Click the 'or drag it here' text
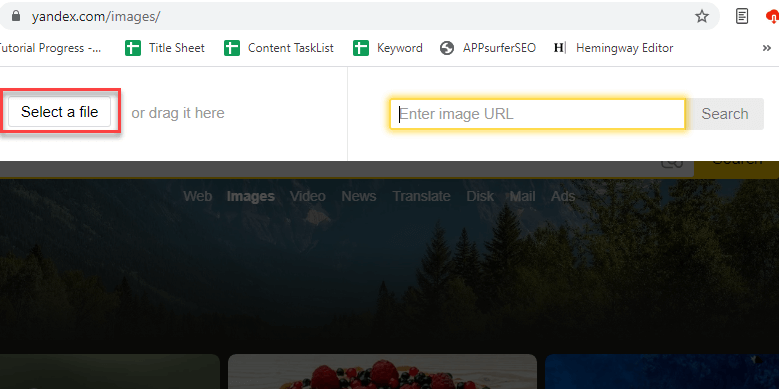 tap(178, 113)
